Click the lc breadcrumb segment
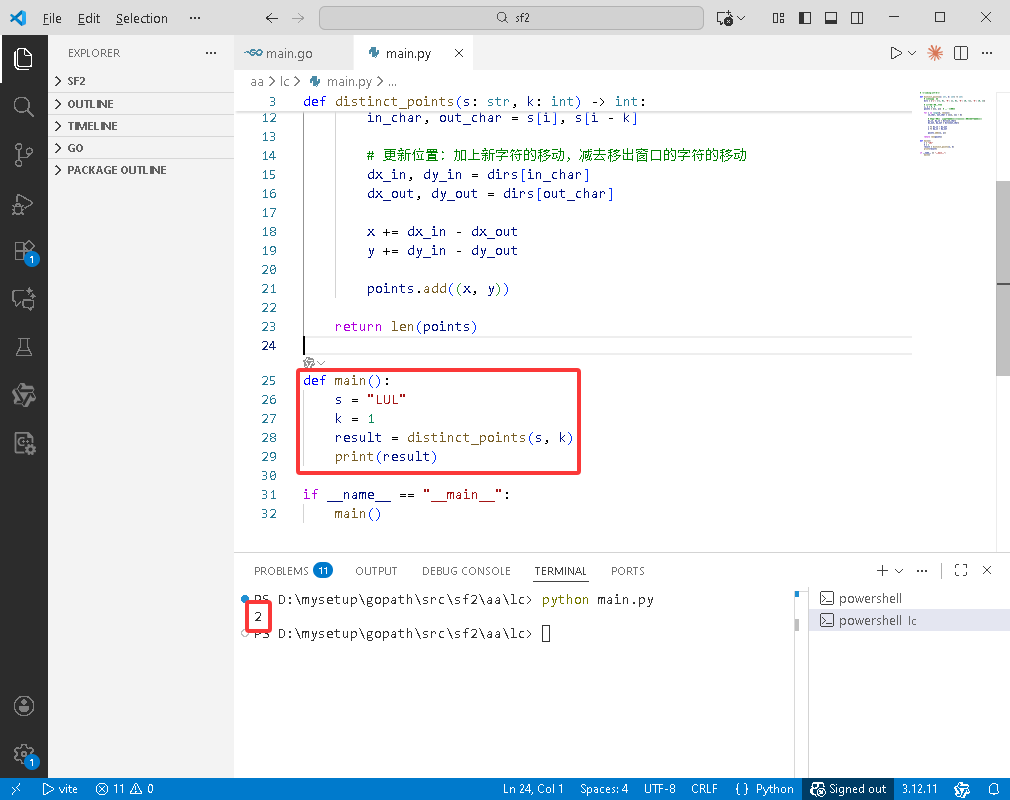Viewport: 1010px width, 800px height. point(284,81)
